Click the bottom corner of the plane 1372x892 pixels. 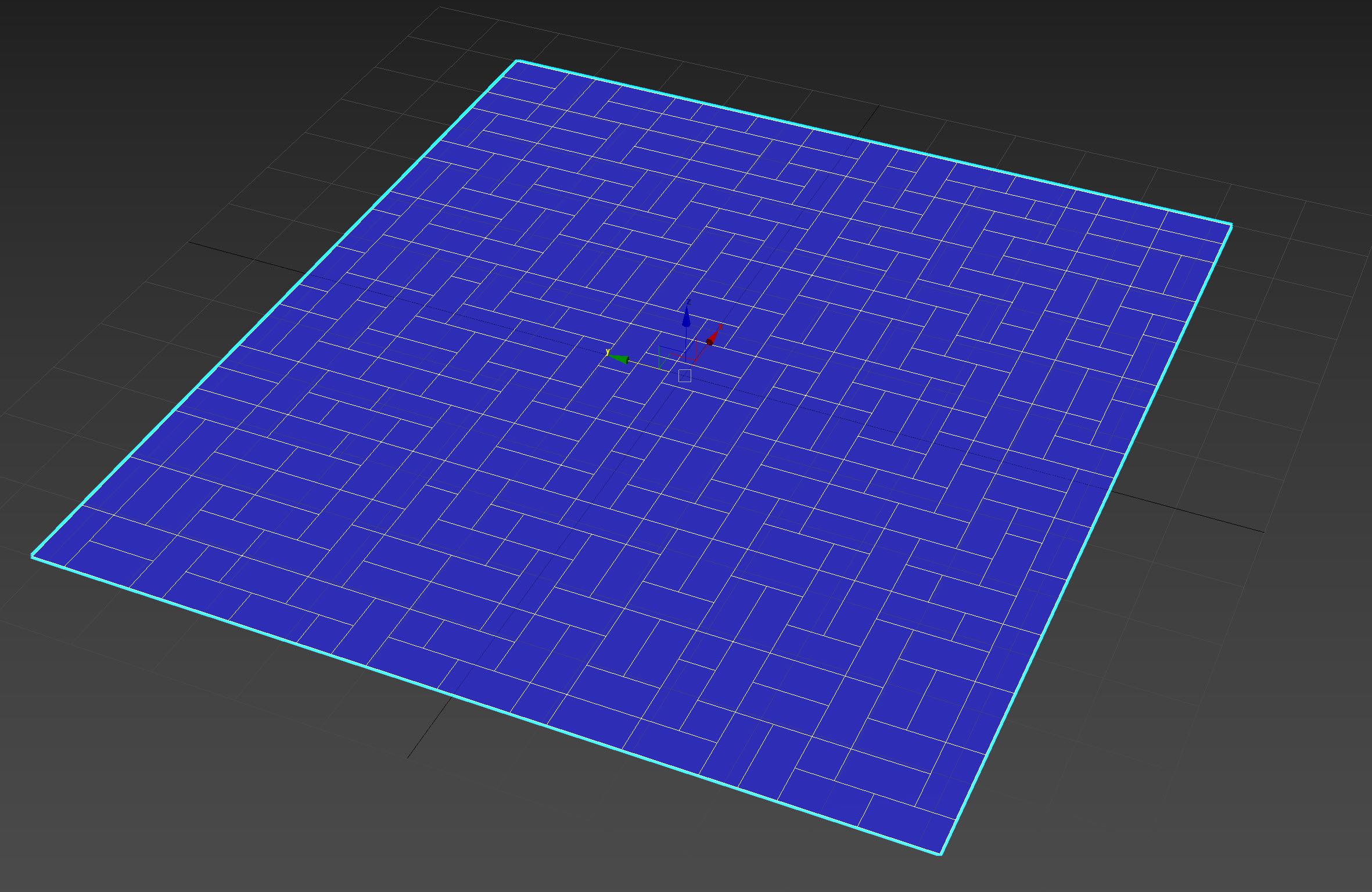940,854
